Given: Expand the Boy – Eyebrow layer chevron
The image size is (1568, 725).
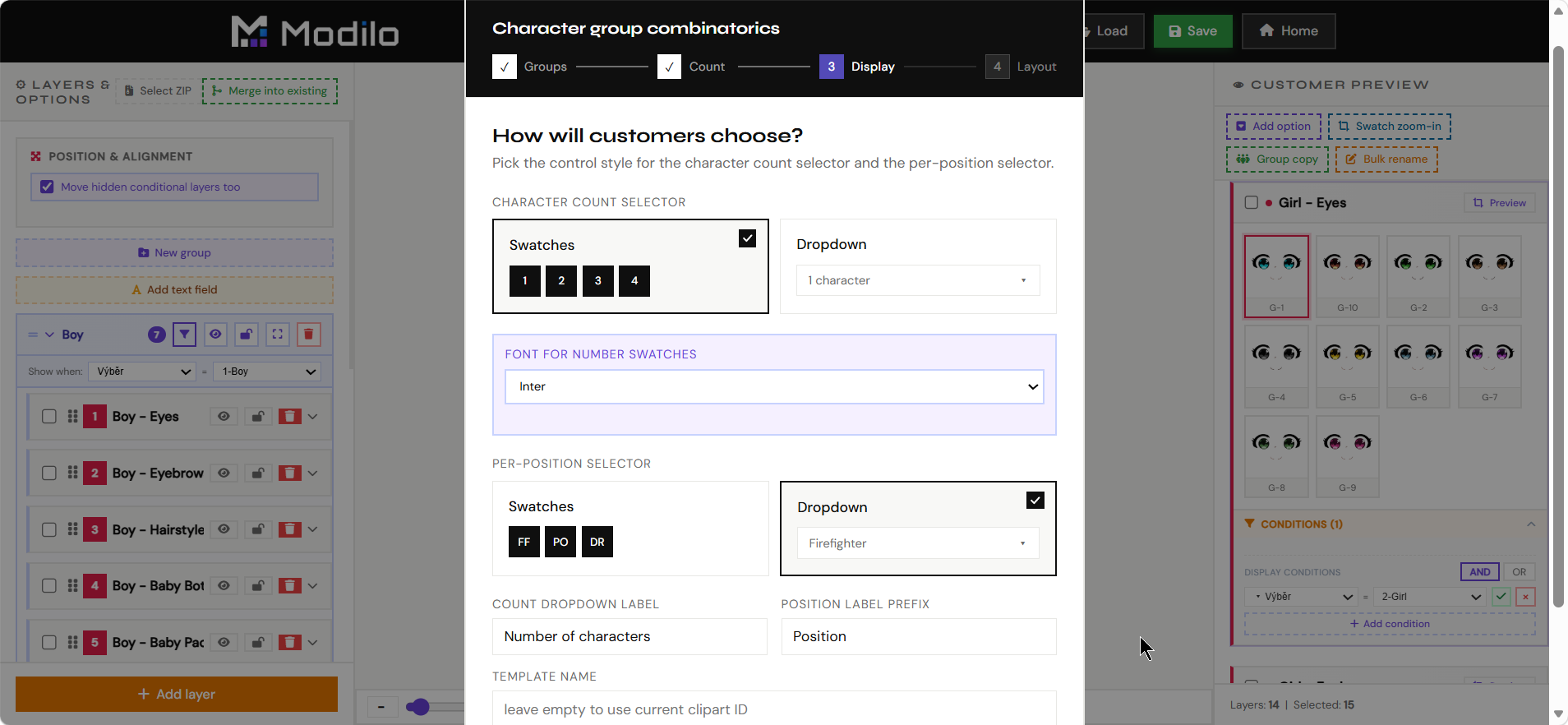Looking at the screenshot, I should [312, 473].
